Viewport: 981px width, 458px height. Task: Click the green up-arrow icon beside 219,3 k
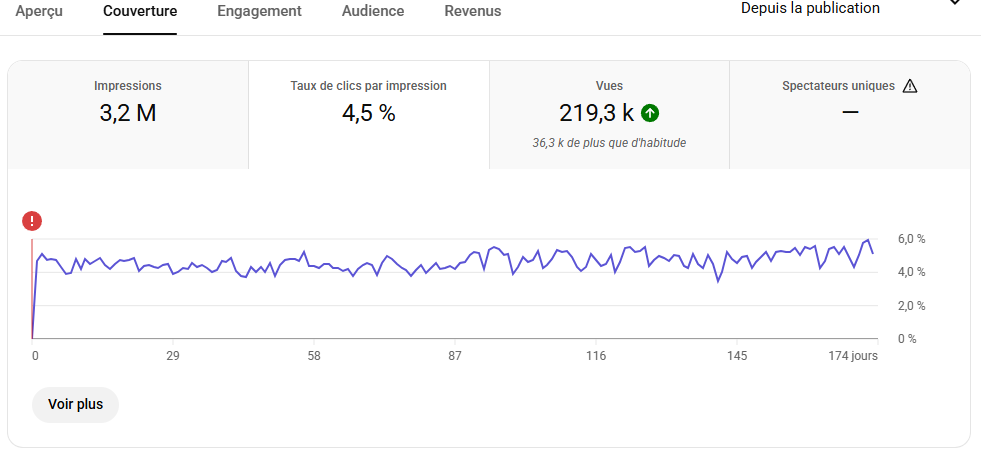click(x=650, y=113)
